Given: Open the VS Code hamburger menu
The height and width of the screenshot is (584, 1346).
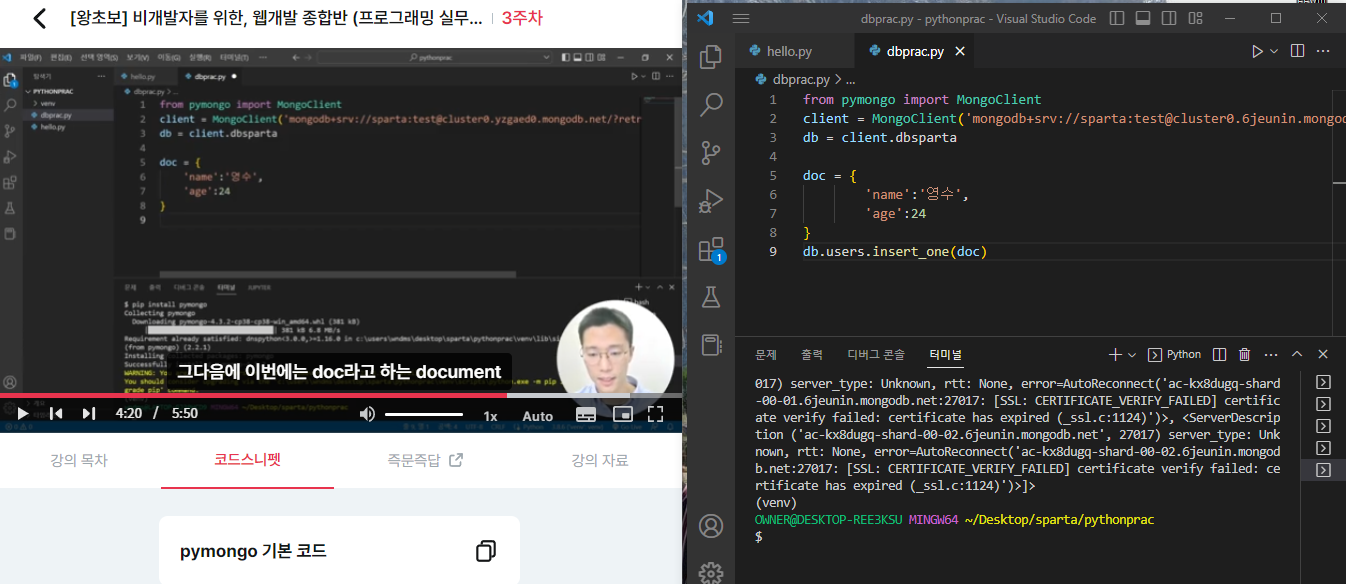Looking at the screenshot, I should coord(741,18).
